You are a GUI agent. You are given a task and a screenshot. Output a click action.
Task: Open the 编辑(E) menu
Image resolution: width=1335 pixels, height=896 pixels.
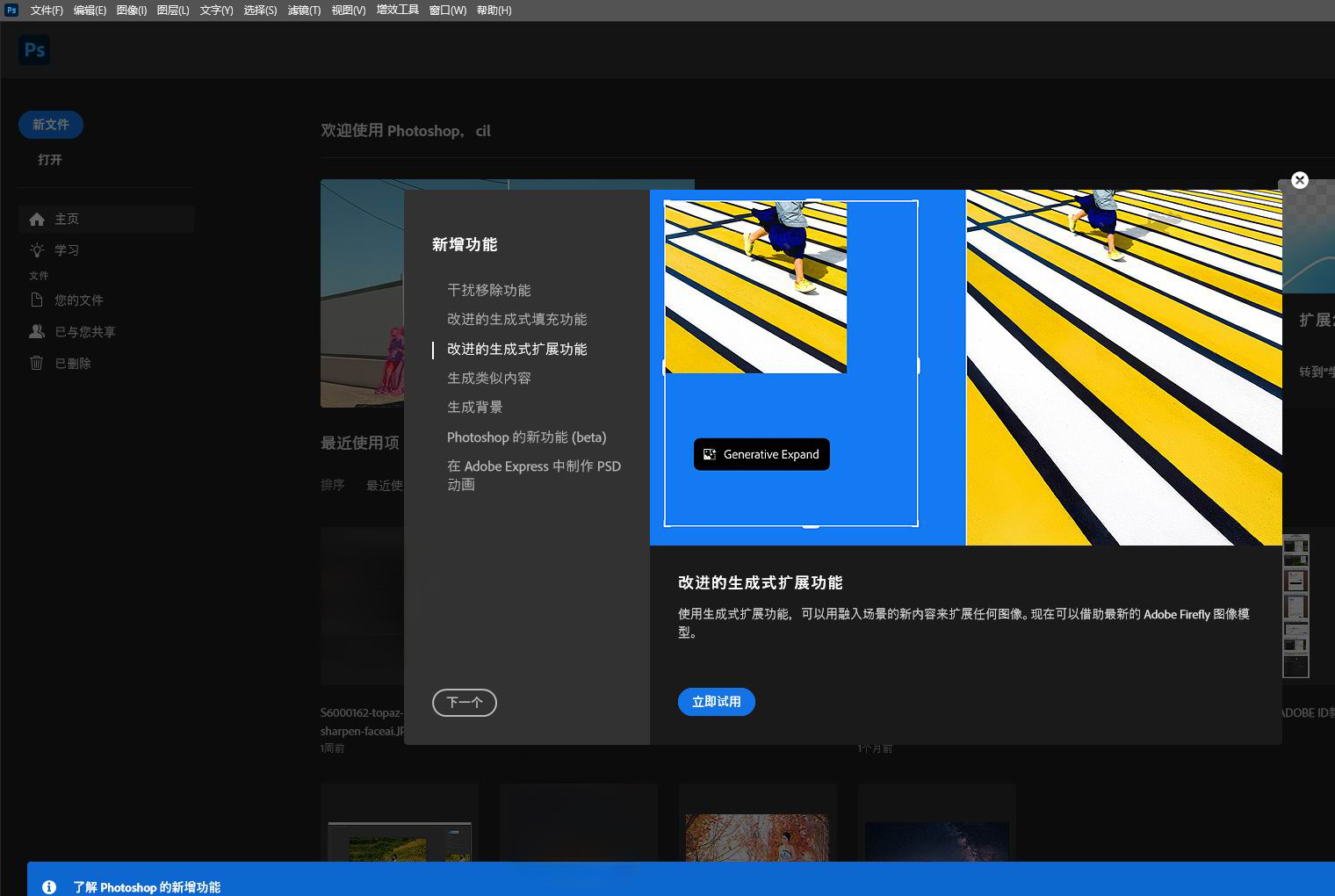click(x=90, y=11)
